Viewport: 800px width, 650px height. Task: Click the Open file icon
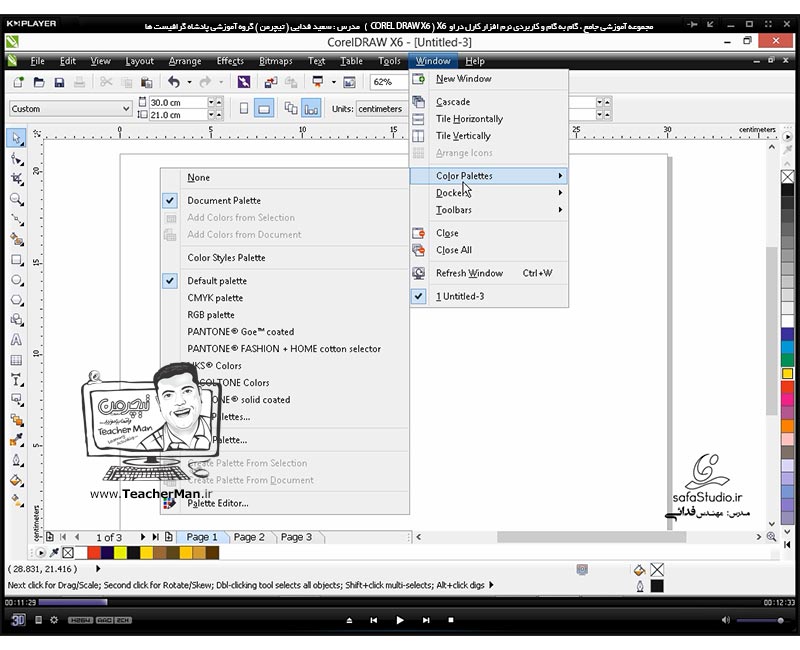39,82
